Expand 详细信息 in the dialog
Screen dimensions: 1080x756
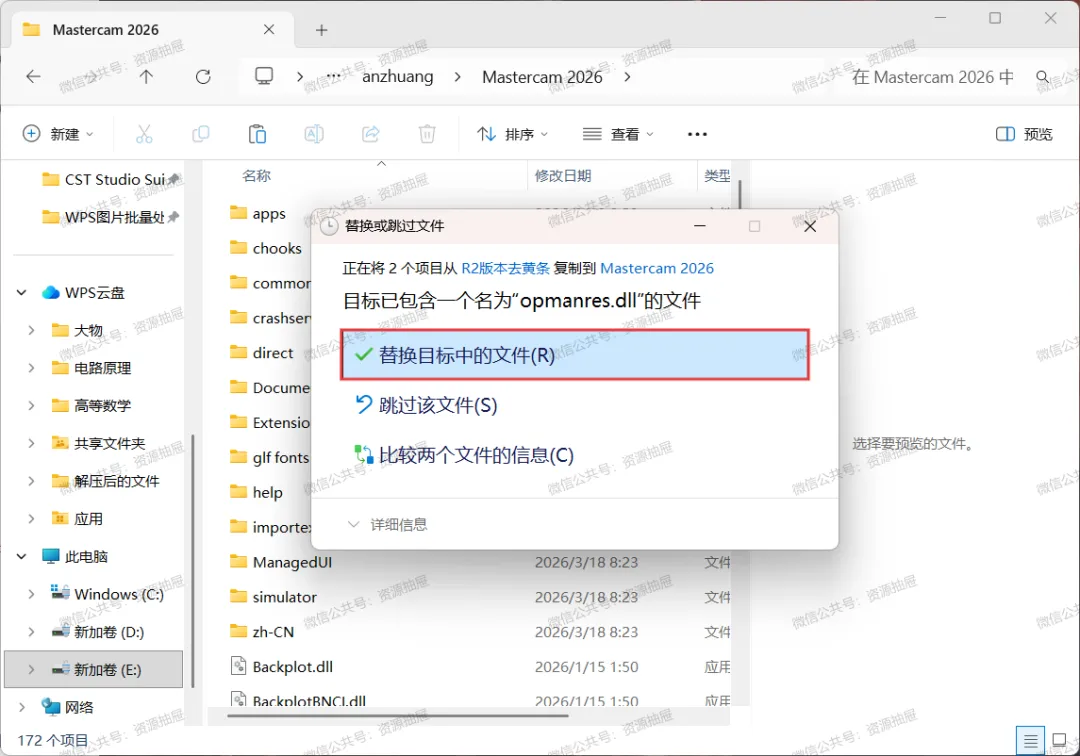[388, 525]
